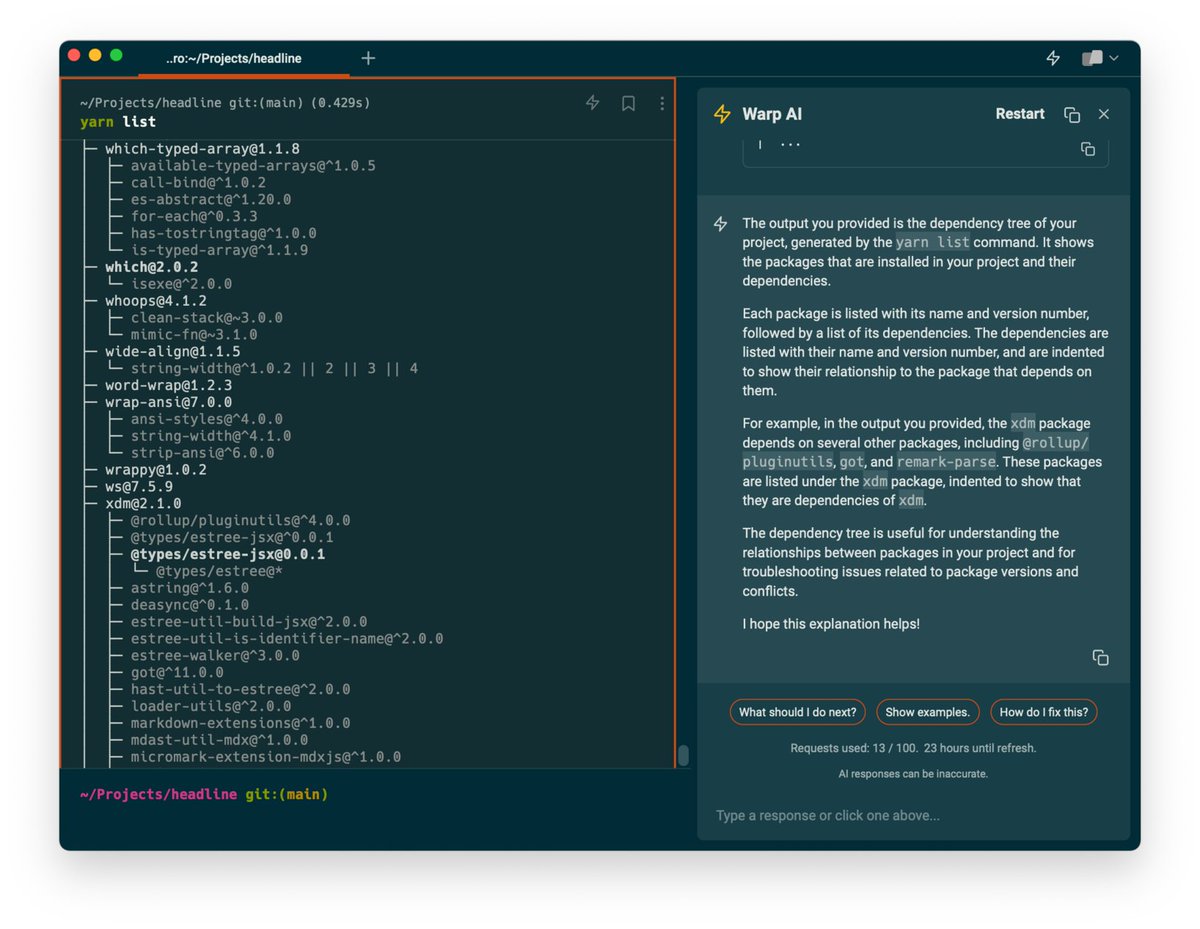Copy the AI answer with the icon below it
Viewport: 1200px width, 929px height.
point(1100,658)
